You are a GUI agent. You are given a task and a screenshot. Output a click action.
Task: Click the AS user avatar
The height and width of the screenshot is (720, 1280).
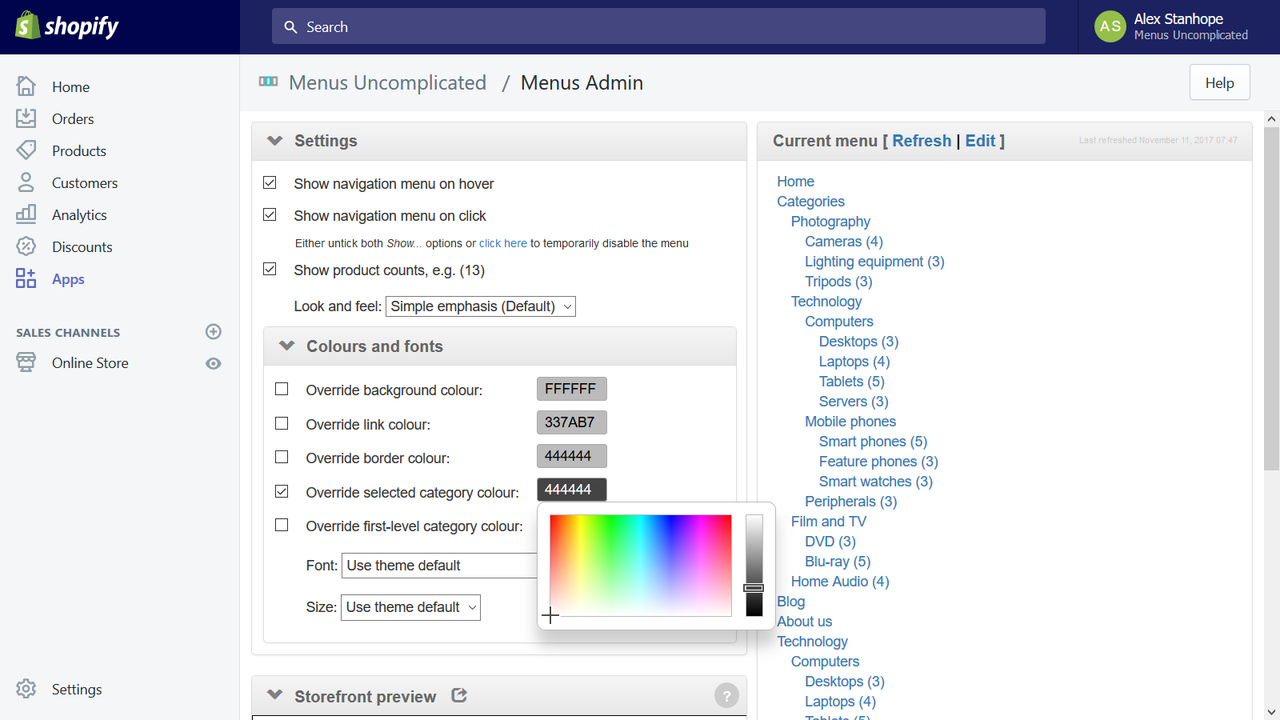coord(1110,27)
